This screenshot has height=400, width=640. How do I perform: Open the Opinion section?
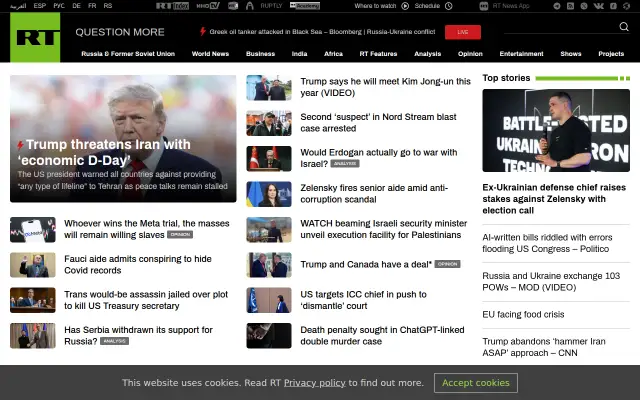click(x=470, y=53)
